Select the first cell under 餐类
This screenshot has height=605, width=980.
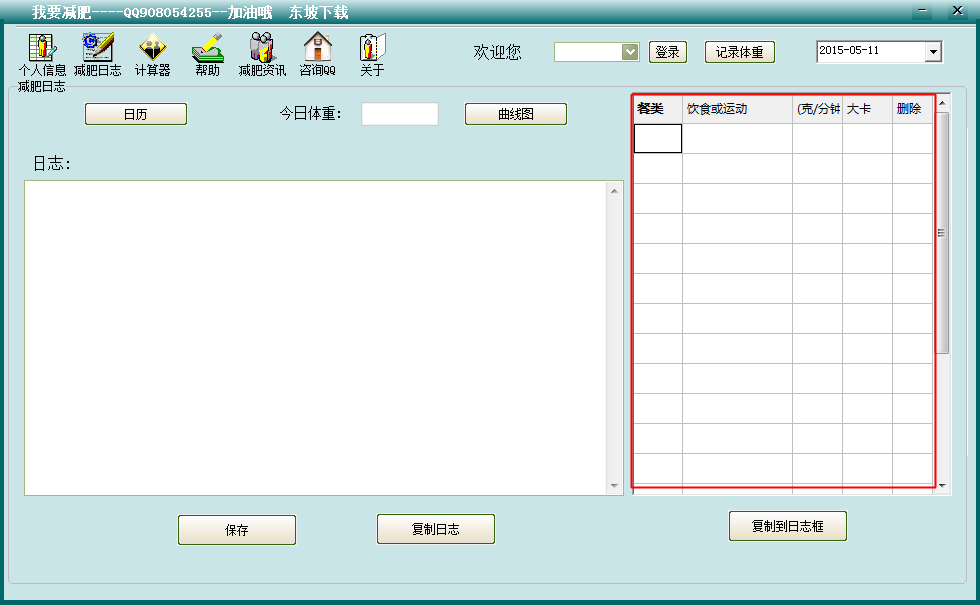point(658,138)
